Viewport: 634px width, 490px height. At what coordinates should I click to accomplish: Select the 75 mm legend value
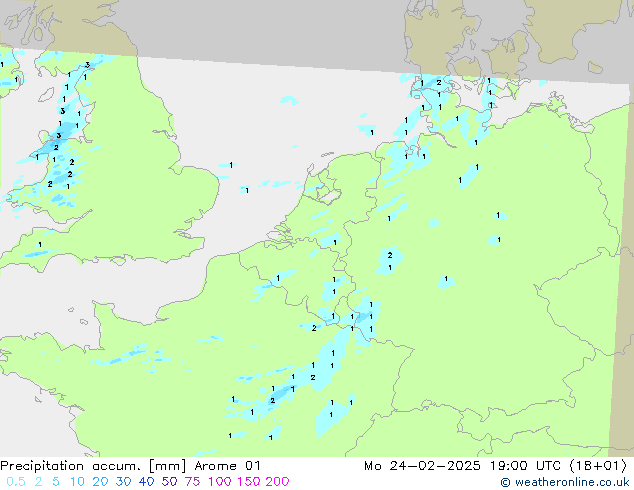pos(192,482)
